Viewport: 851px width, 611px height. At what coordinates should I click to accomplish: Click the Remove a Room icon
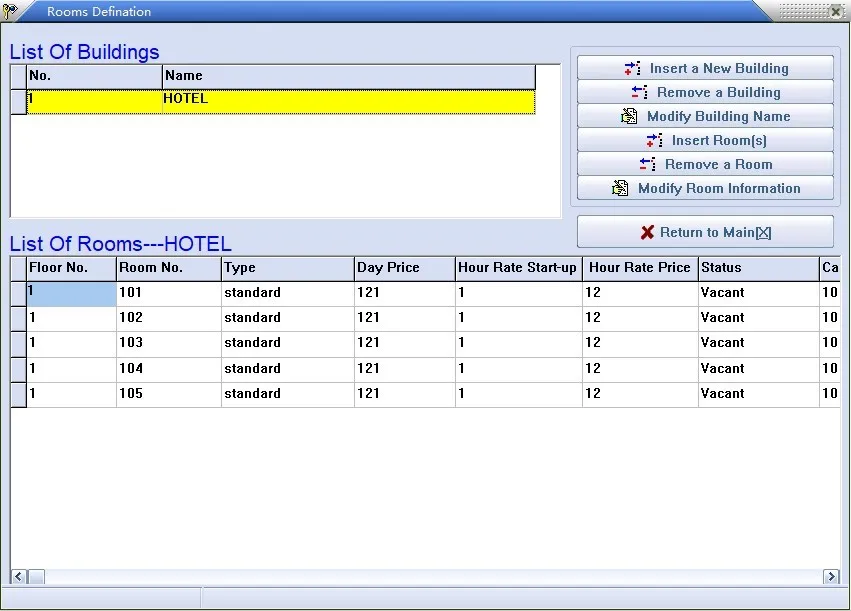[x=648, y=164]
